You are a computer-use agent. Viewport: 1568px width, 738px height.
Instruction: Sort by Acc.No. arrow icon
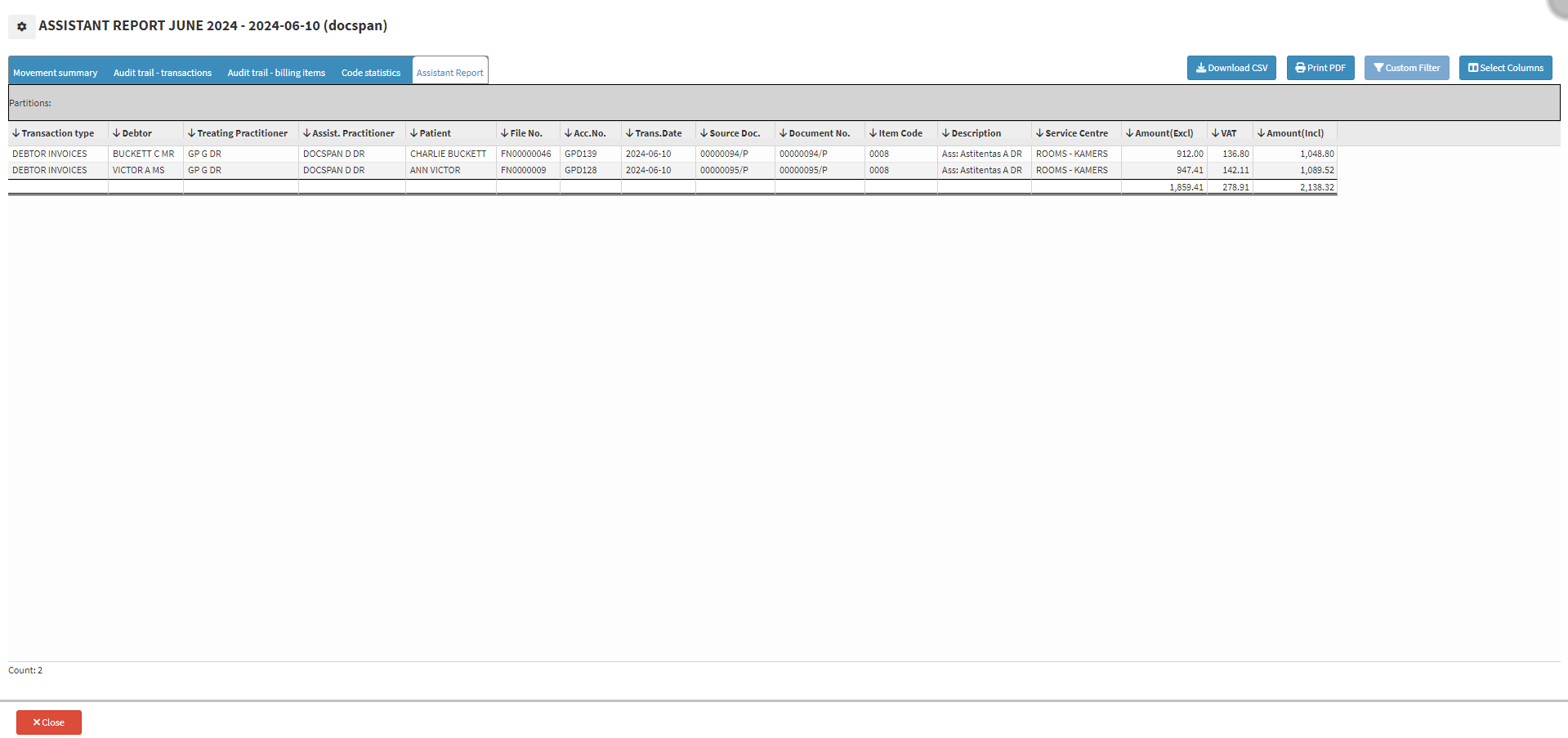(568, 133)
